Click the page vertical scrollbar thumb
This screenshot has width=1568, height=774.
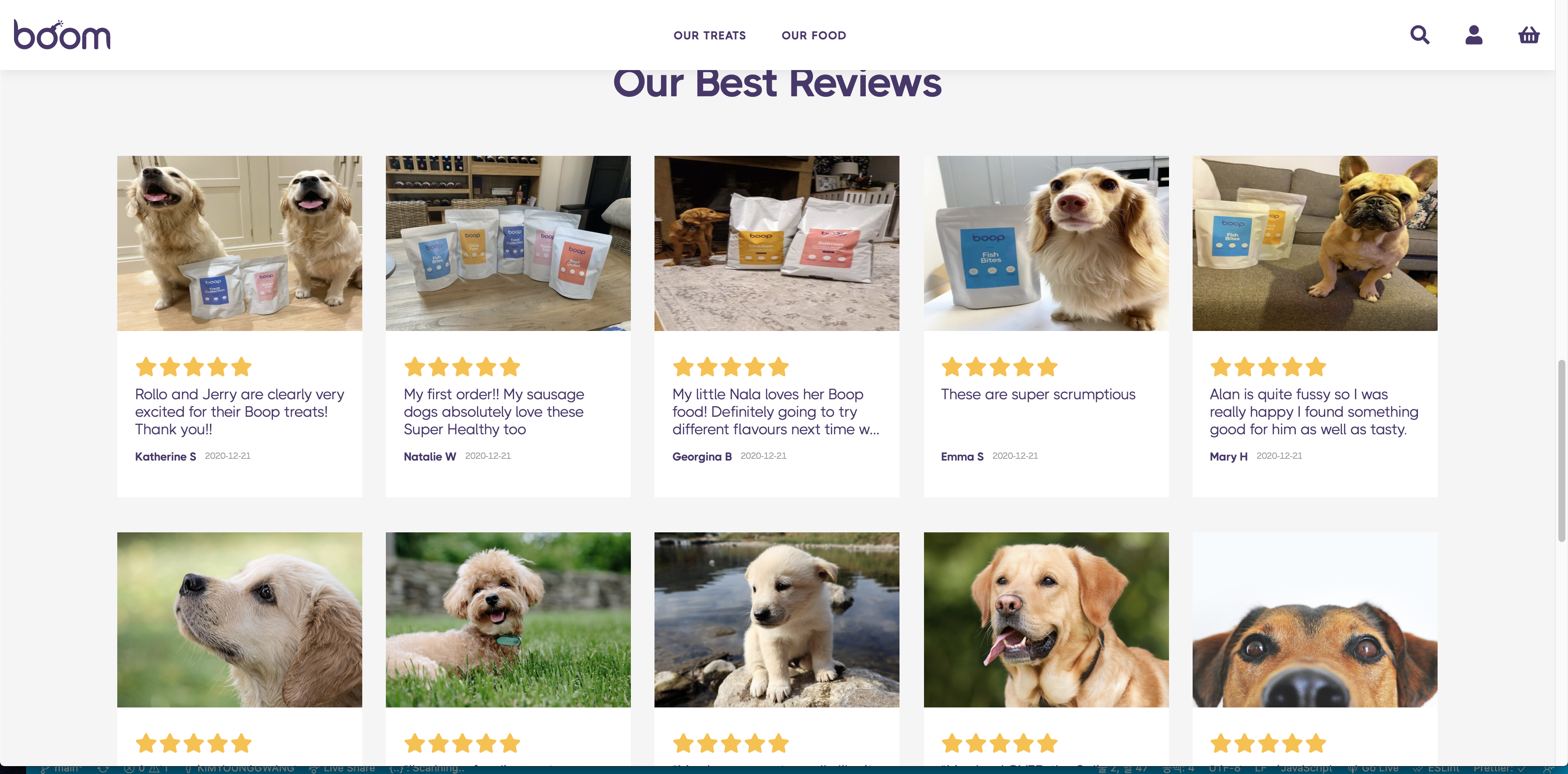[1561, 450]
